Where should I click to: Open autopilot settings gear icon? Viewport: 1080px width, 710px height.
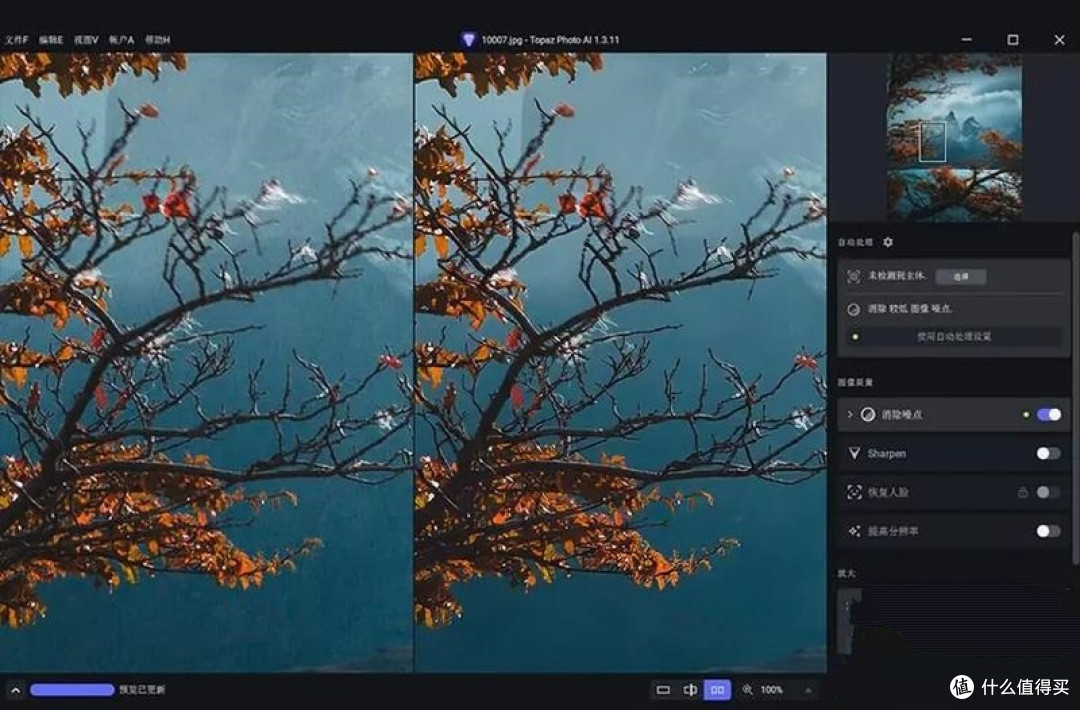(888, 242)
